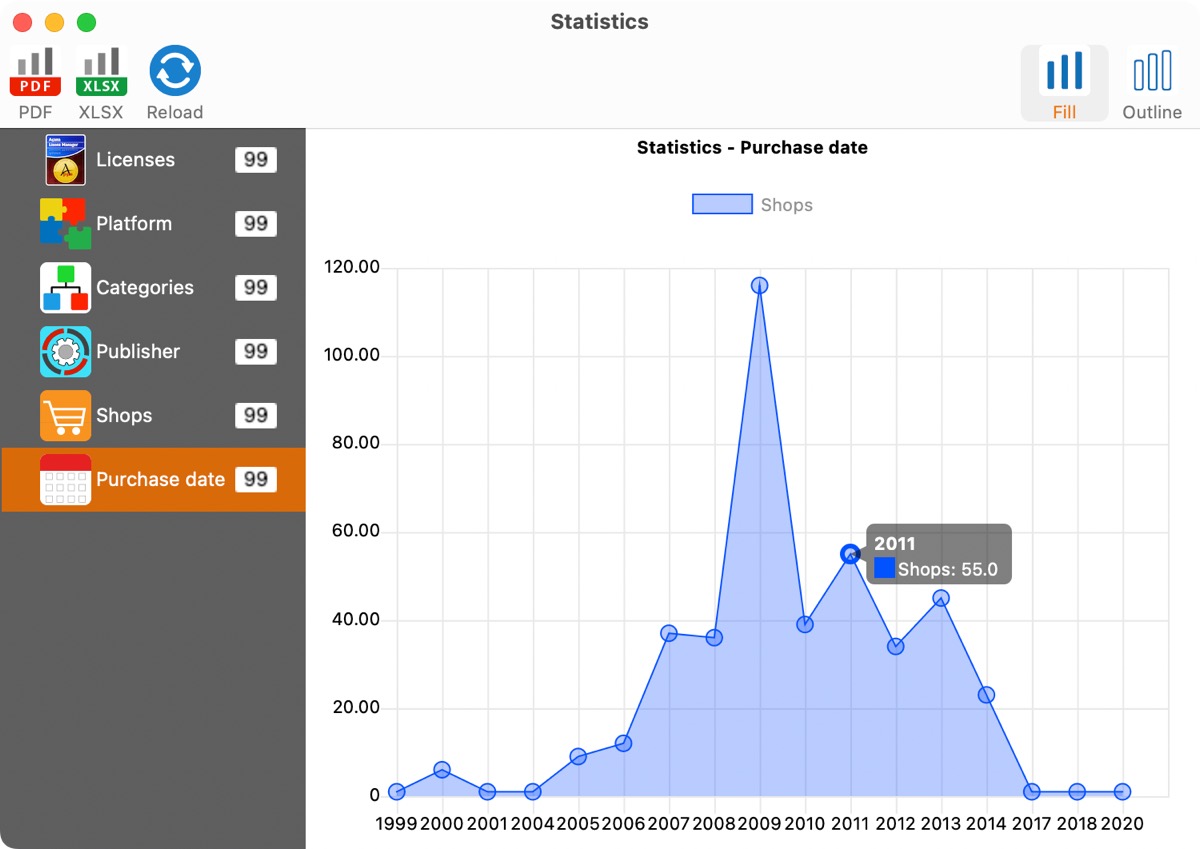This screenshot has height=849, width=1200.
Task: Click the 2013 data point on chart
Action: [x=941, y=598]
